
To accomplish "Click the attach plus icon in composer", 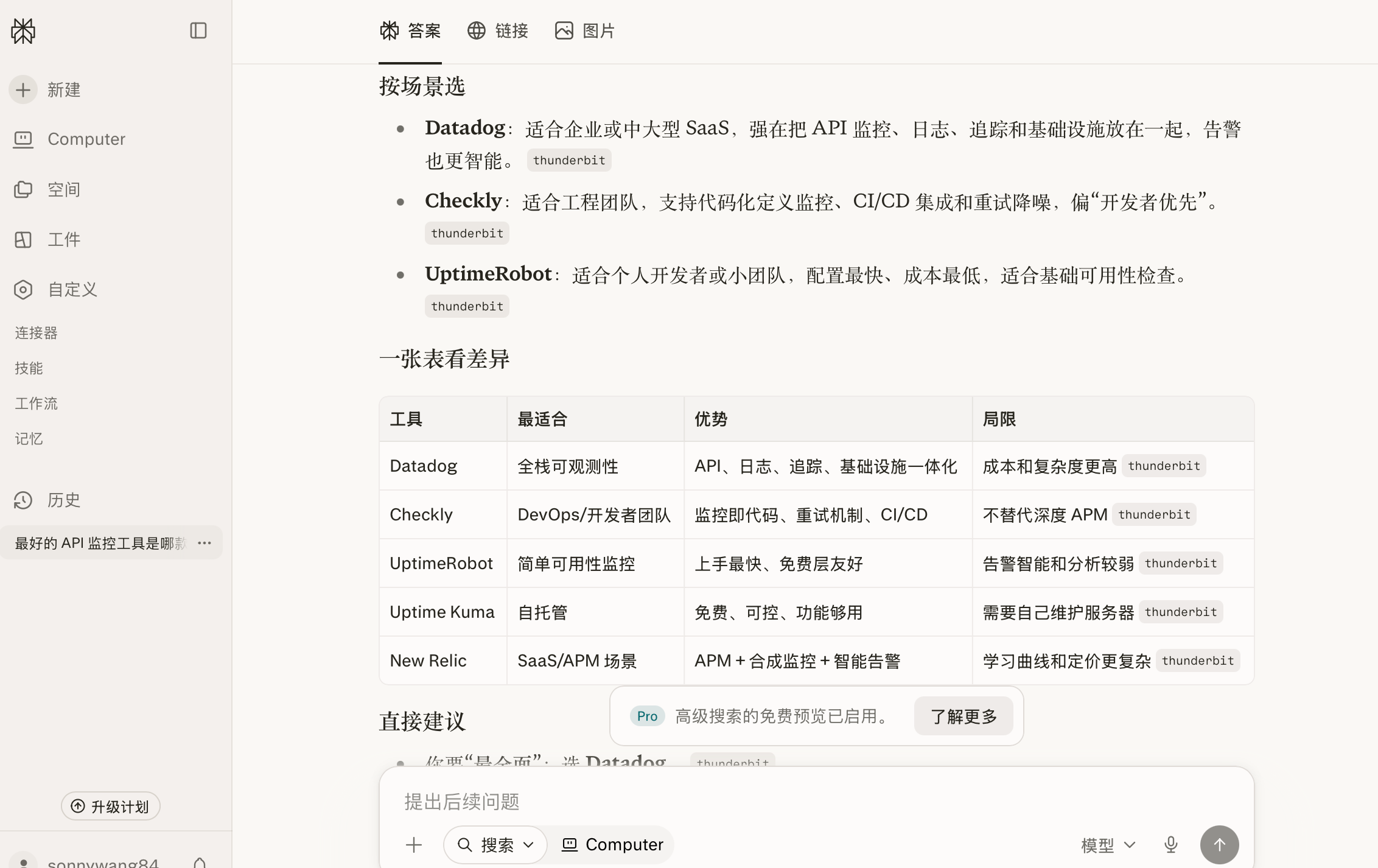I will (414, 845).
